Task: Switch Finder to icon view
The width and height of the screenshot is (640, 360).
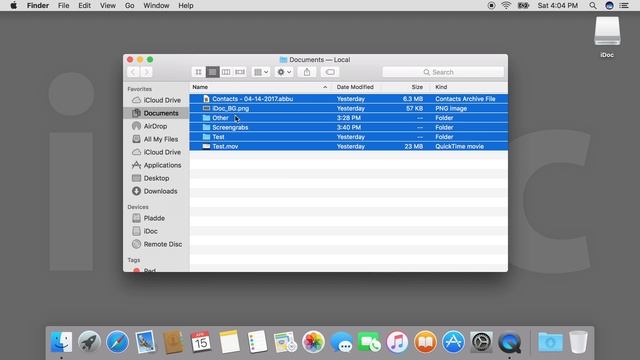Action: tap(198, 72)
